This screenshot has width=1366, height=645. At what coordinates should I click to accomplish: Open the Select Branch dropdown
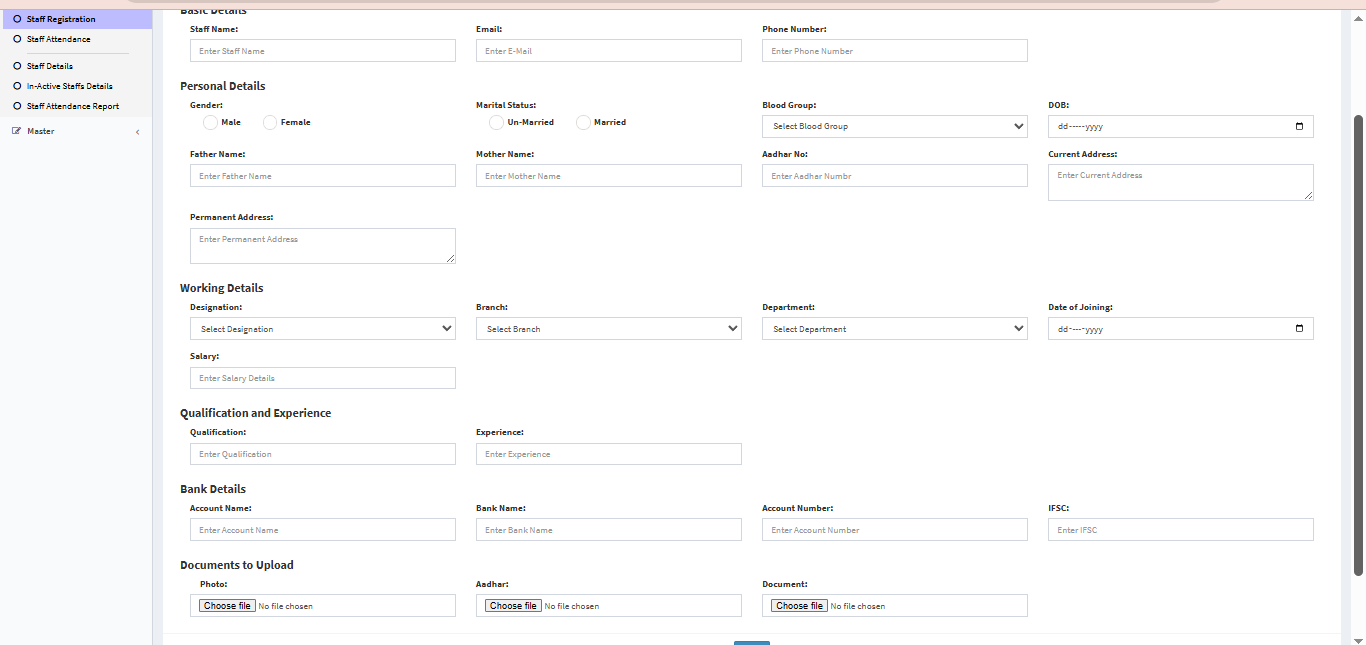click(x=608, y=329)
